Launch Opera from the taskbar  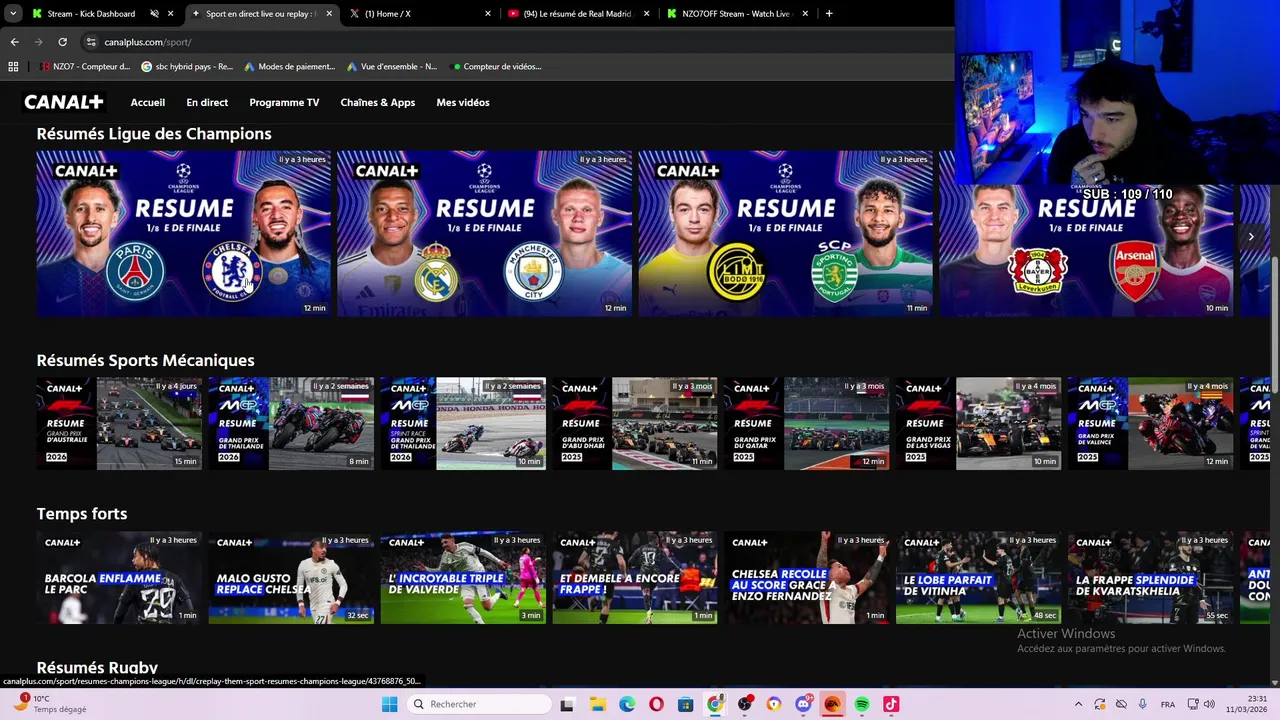click(656, 704)
